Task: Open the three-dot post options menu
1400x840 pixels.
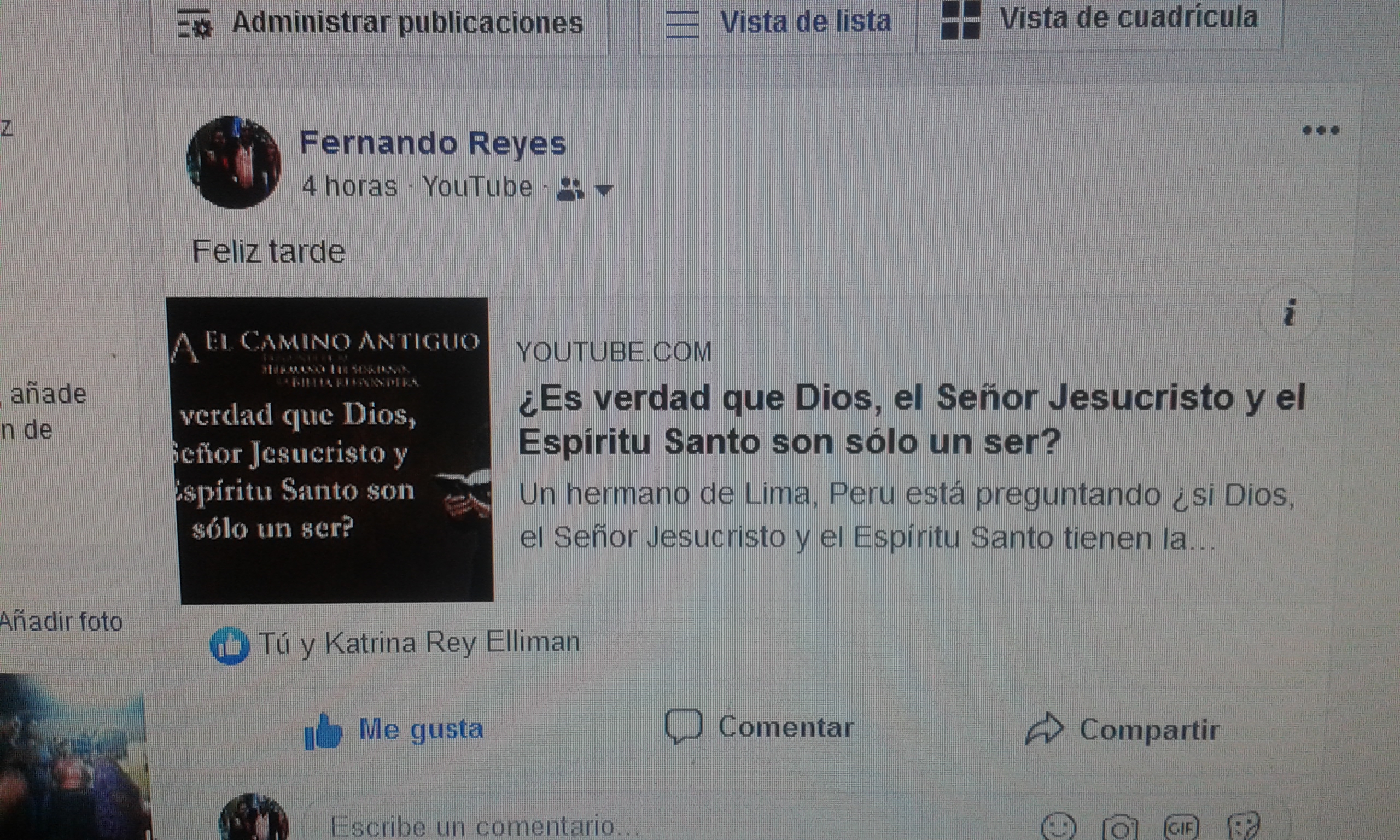Action: coord(1321,131)
